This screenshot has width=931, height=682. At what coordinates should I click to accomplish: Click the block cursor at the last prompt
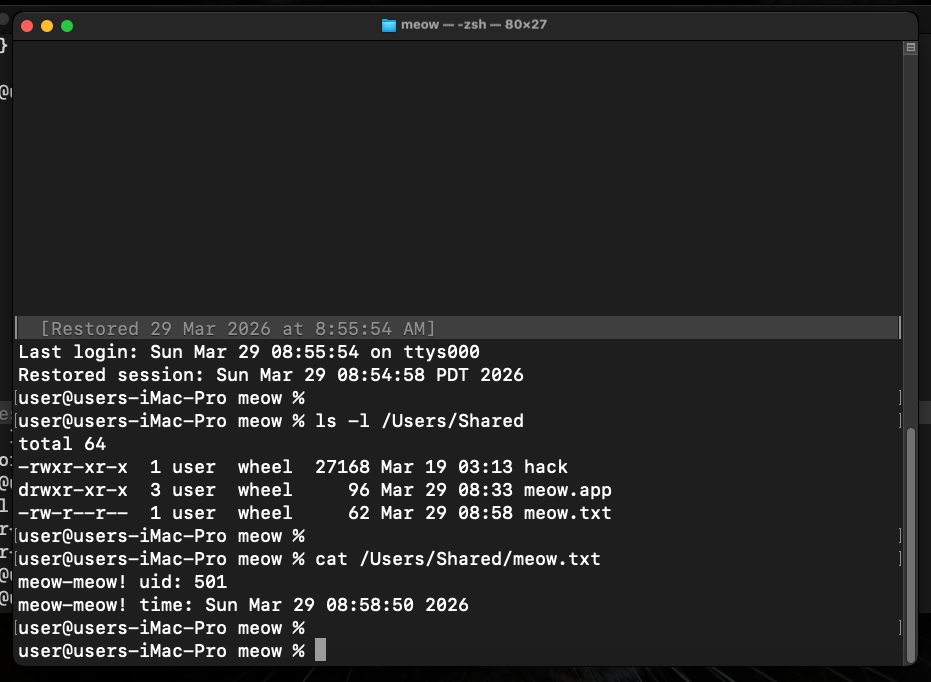[320, 651]
